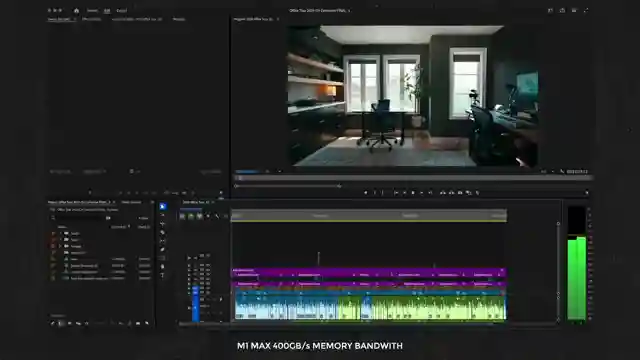Image resolution: width=640 pixels, height=360 pixels.
Task: Switch to the Edit workspace tab
Action: pyautogui.click(x=107, y=11)
